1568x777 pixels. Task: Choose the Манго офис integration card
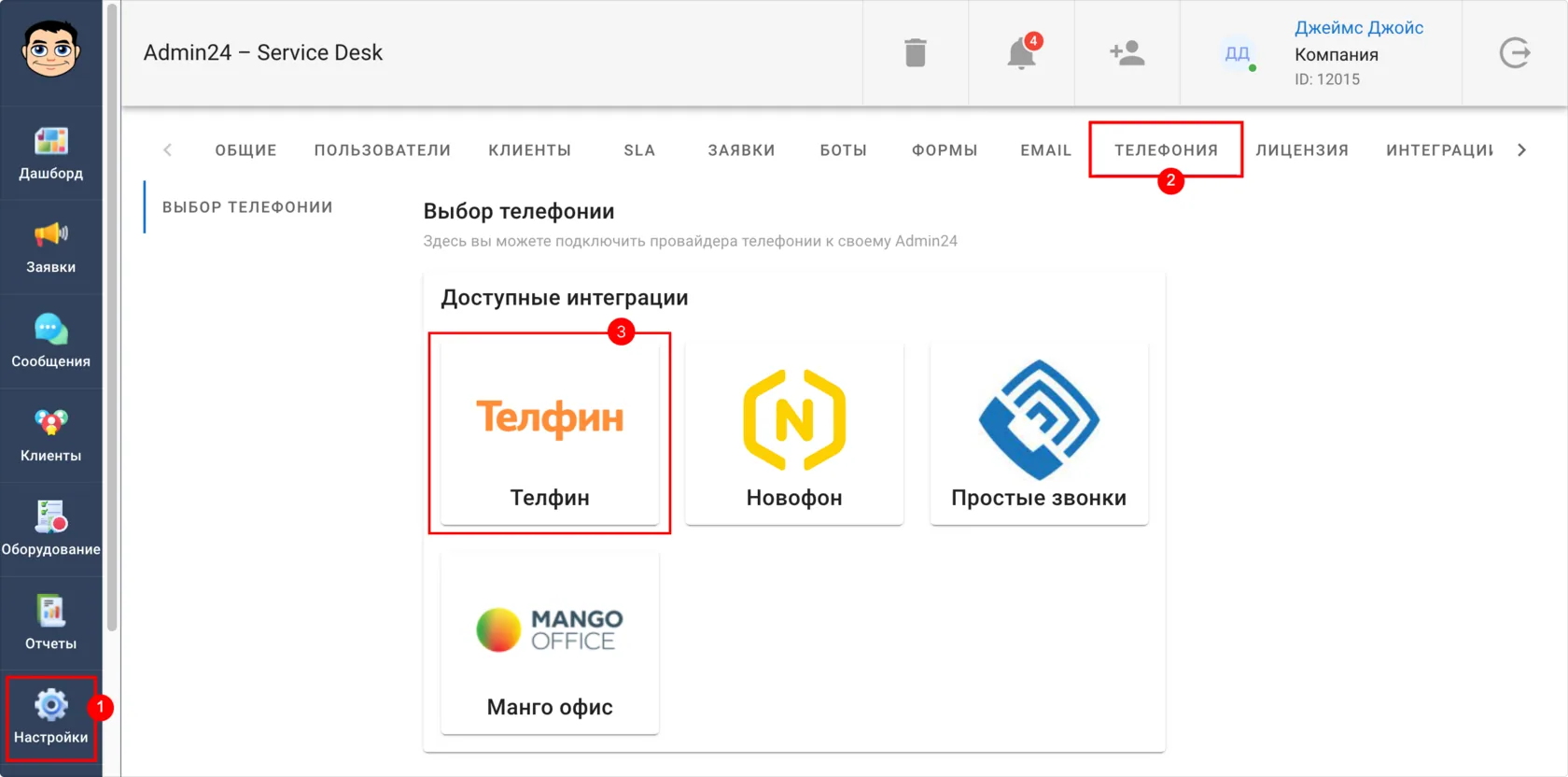[x=550, y=643]
